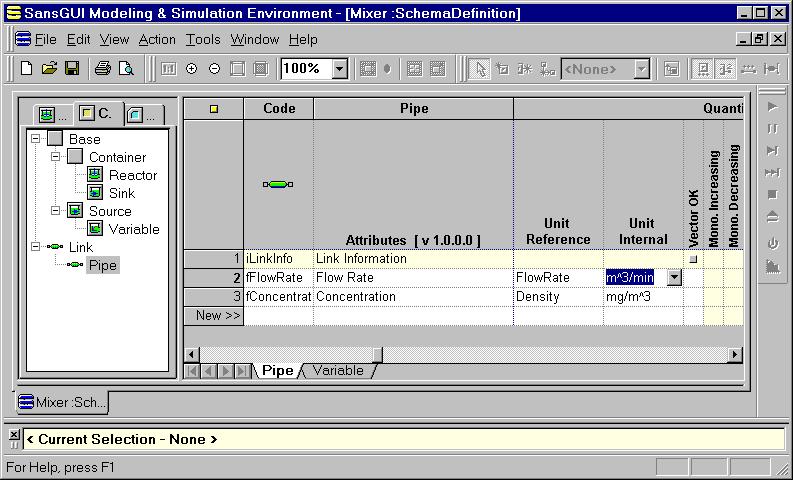Open the 100% zoom level dropdown
The width and height of the screenshot is (793, 480).
(x=339, y=69)
